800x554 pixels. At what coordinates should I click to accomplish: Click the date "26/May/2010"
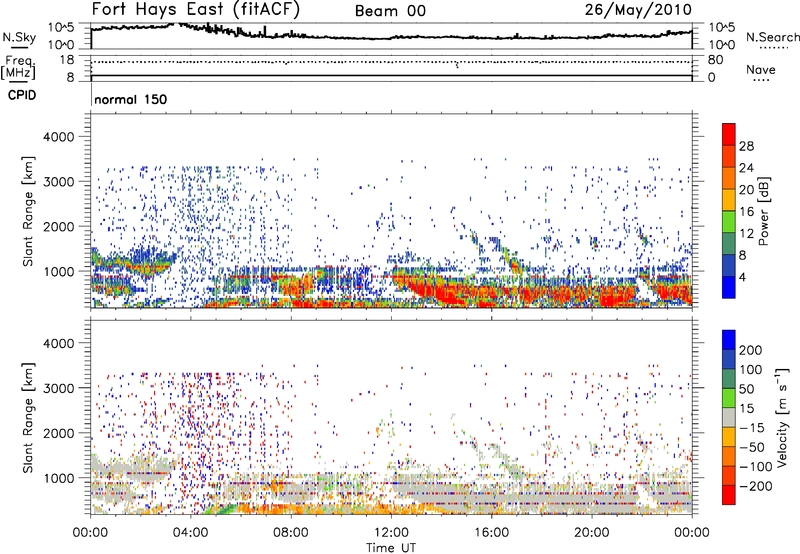coord(638,10)
